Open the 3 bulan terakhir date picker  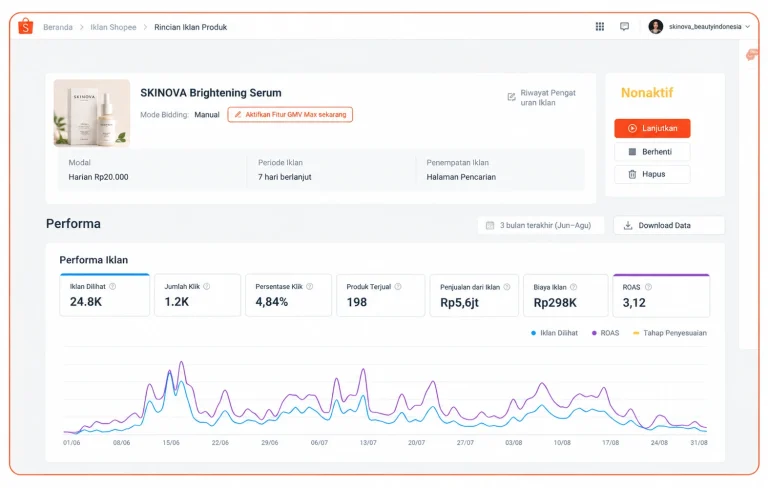click(541, 225)
